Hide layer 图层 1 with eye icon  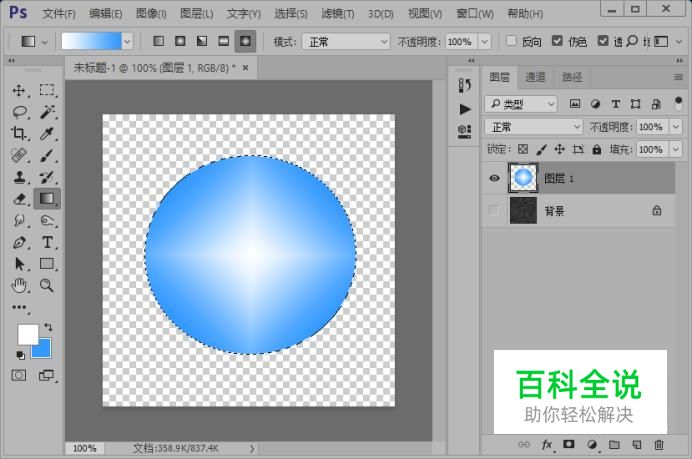tap(494, 178)
